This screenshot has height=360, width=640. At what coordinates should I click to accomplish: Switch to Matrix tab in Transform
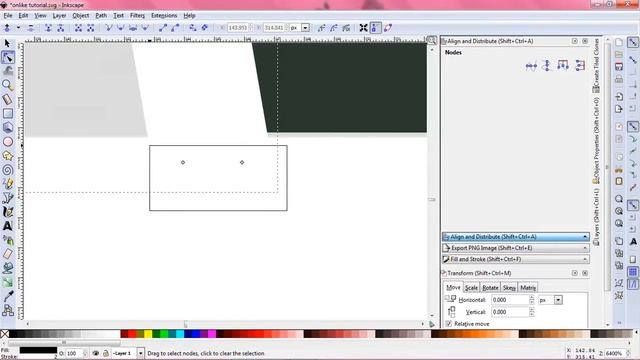[528, 288]
